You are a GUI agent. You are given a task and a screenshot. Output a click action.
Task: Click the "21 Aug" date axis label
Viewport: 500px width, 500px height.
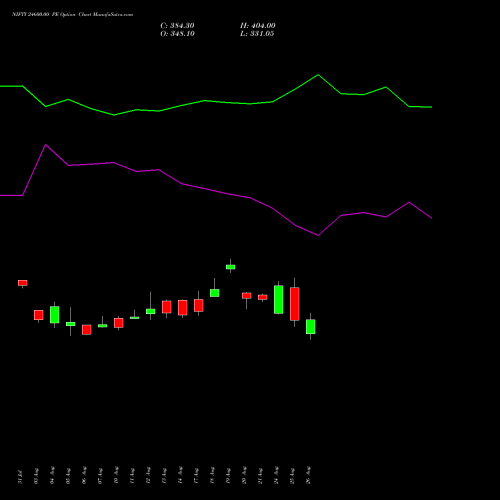pyautogui.click(x=261, y=476)
